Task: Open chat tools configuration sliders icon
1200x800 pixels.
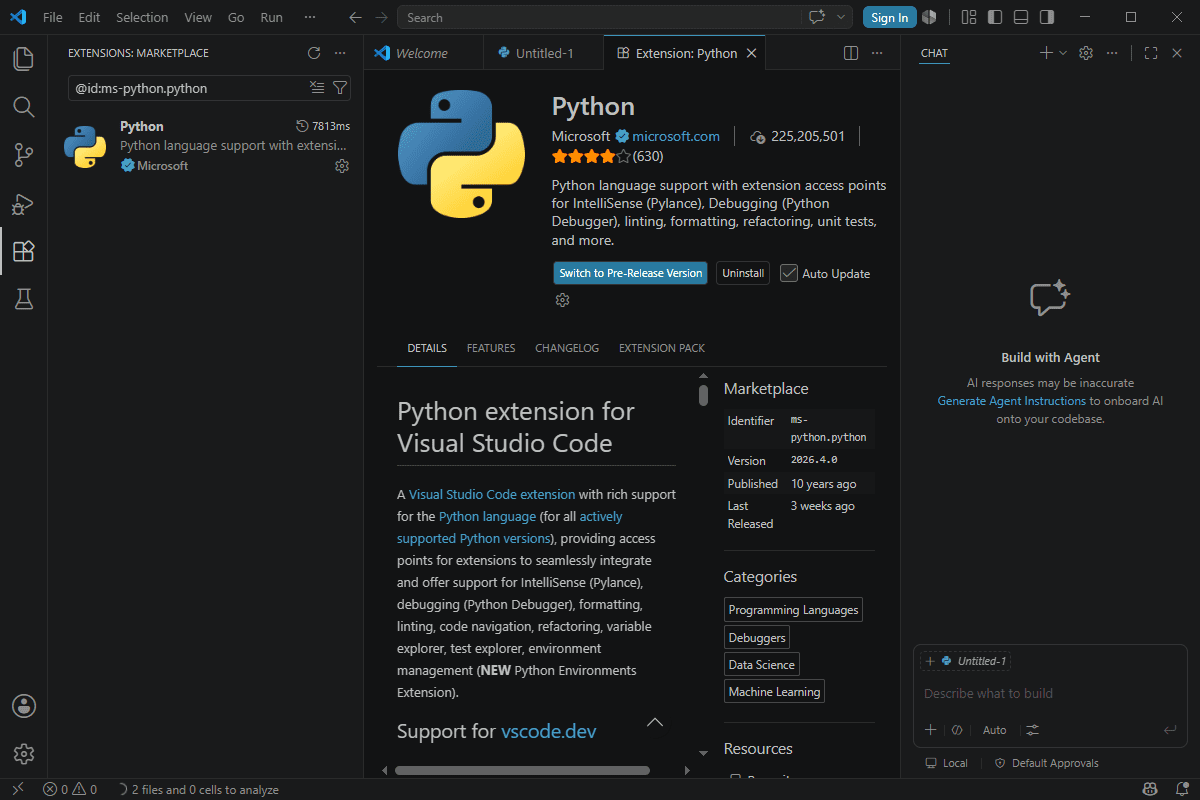Action: pyautogui.click(x=1033, y=730)
